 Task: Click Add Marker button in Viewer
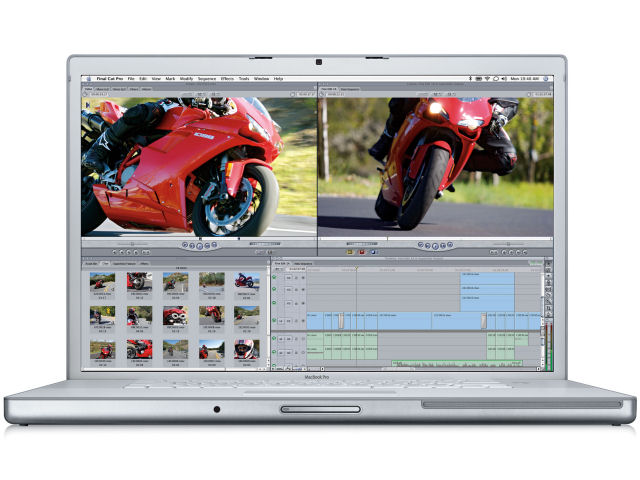[x=136, y=252]
